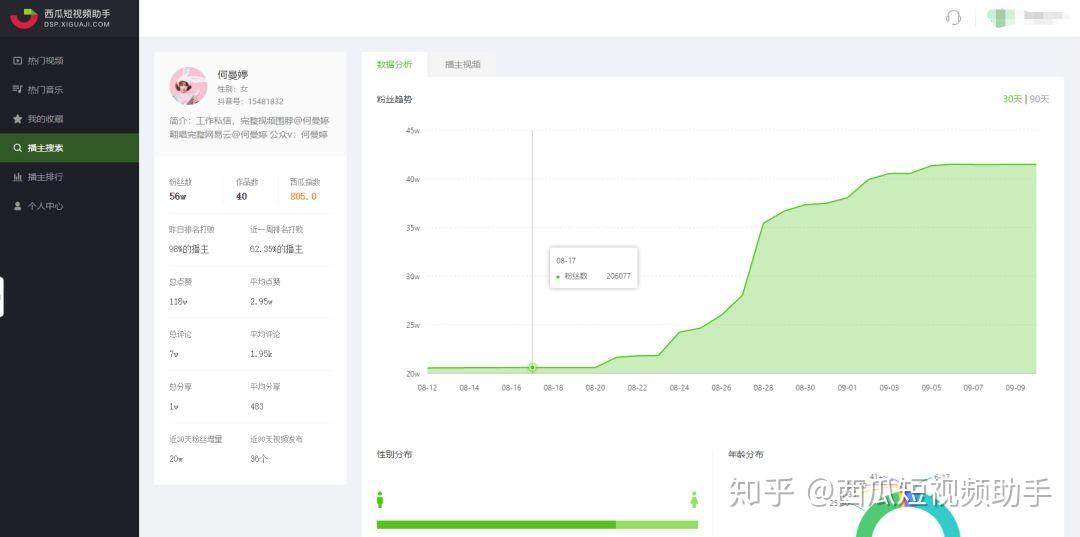Switch fan trend to 90天
1080x537 pixels.
(1039, 99)
